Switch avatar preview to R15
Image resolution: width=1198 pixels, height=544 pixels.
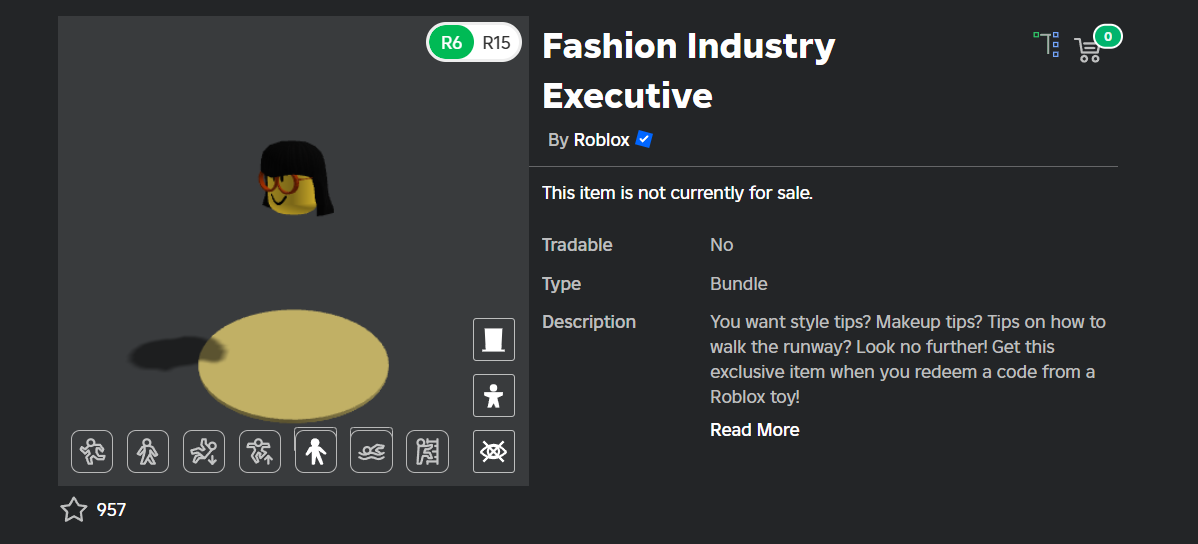click(x=496, y=42)
